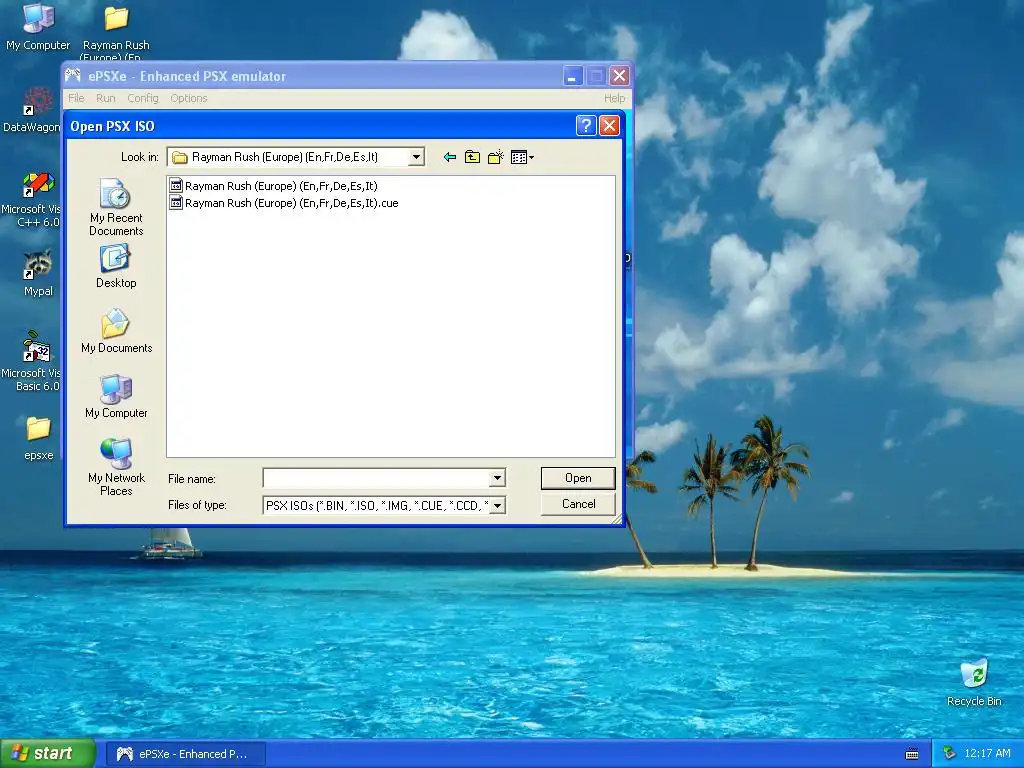This screenshot has height=768, width=1024.
Task: Close the Open PSX ISO dialog
Action: (609, 125)
